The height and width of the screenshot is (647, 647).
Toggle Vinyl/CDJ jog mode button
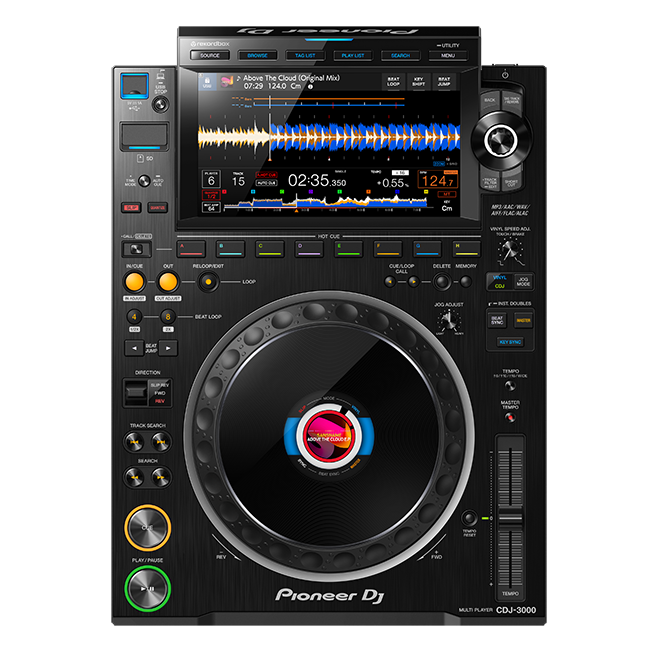pyautogui.click(x=499, y=282)
